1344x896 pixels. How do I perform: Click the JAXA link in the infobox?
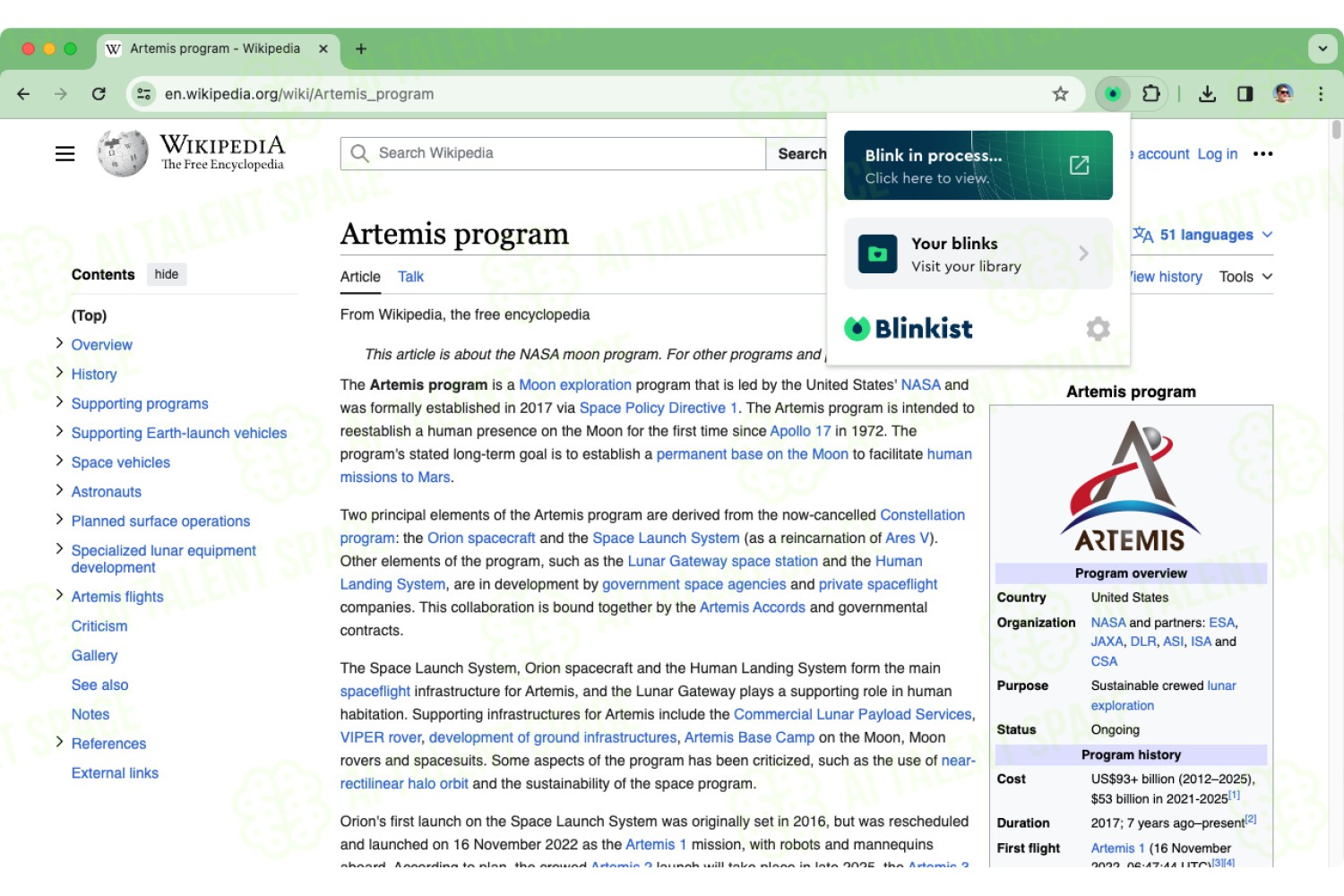click(1107, 642)
